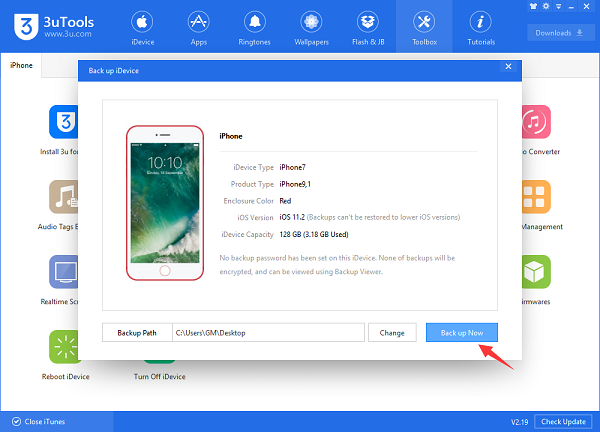Viewport: 600px width, 432px height.
Task: Click Turn Off iDevice label
Action: click(x=160, y=377)
